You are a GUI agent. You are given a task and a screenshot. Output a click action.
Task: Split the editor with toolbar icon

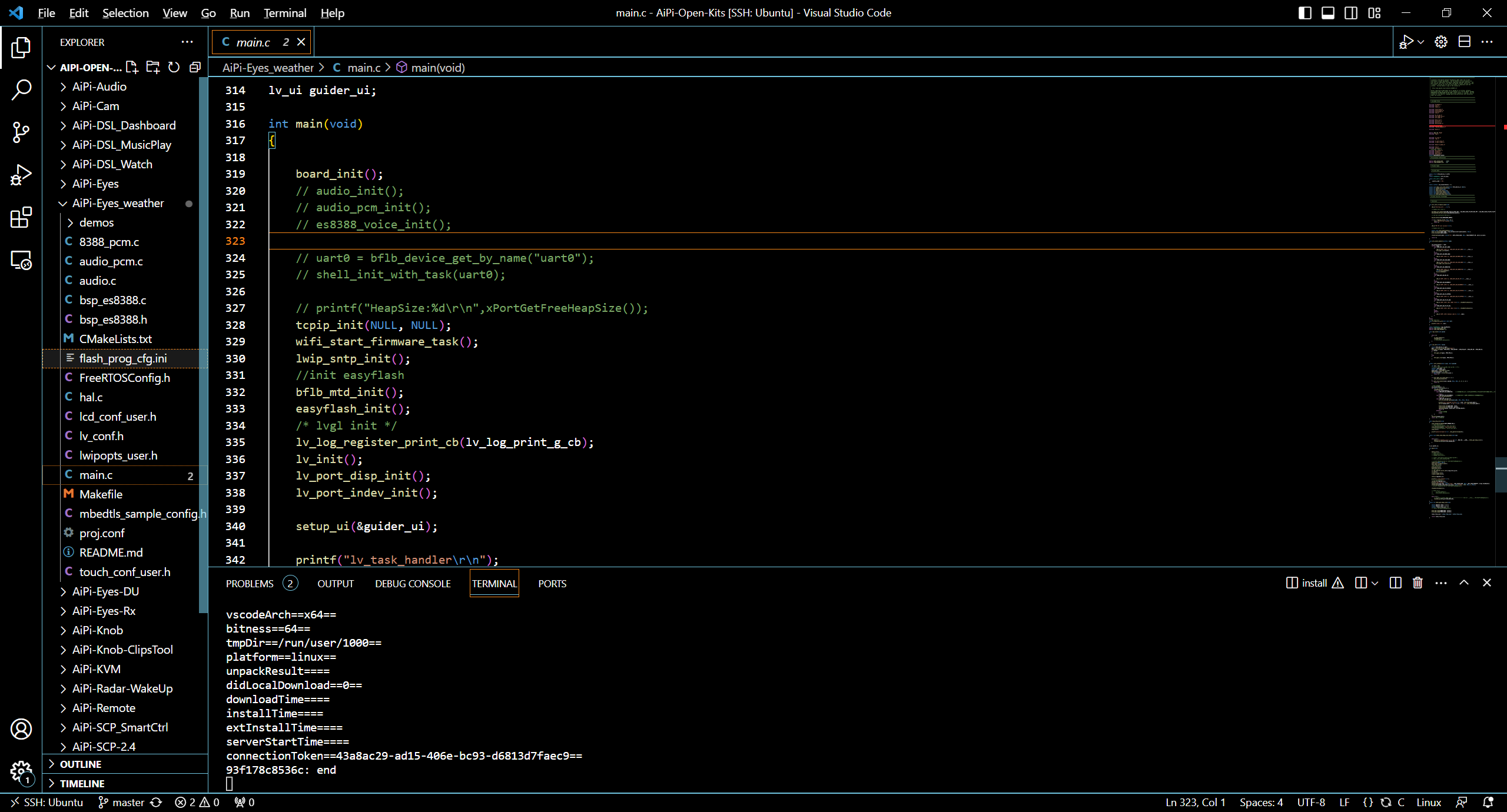tap(1465, 42)
